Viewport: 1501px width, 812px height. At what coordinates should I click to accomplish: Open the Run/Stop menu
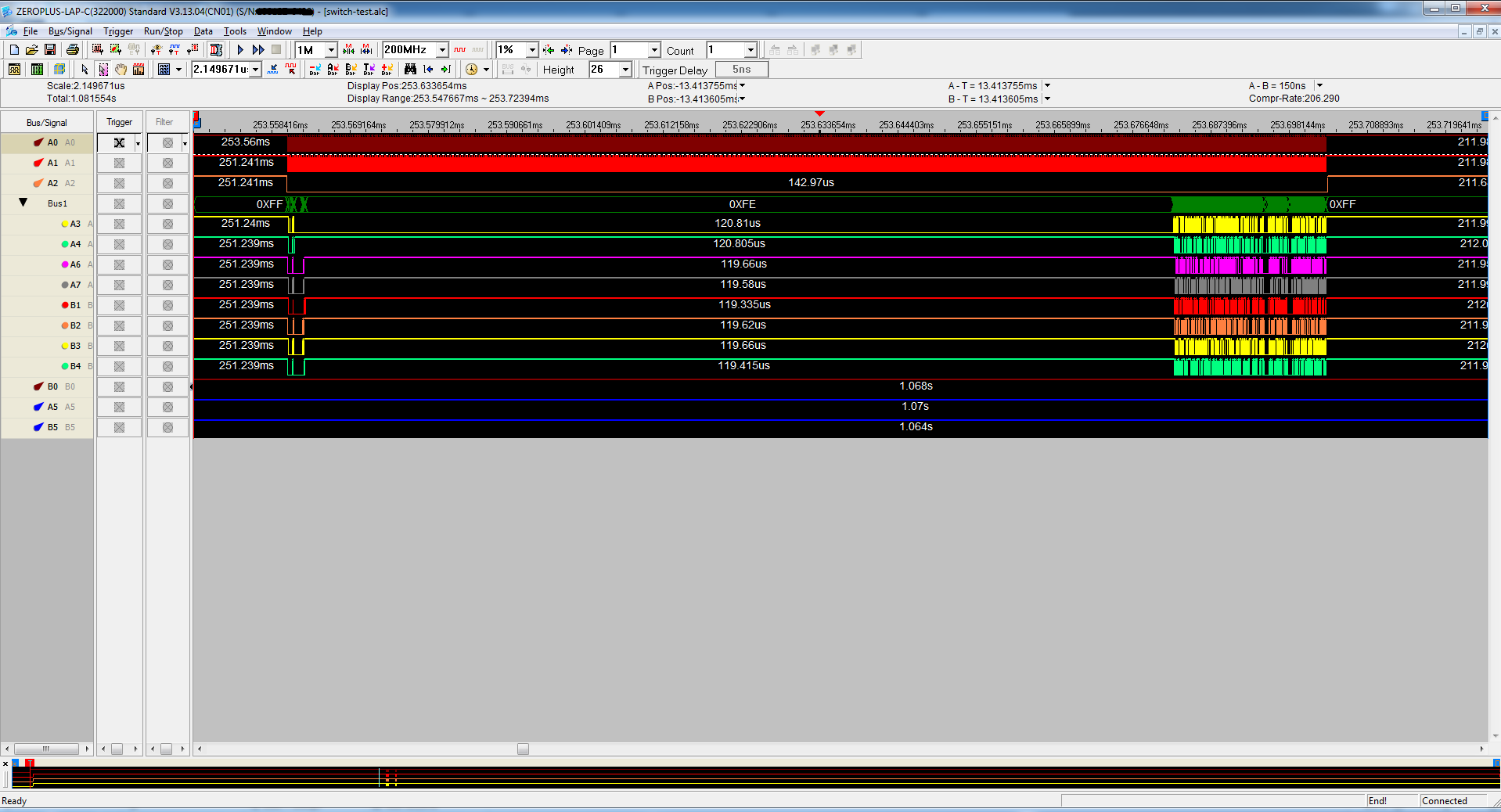tap(163, 31)
